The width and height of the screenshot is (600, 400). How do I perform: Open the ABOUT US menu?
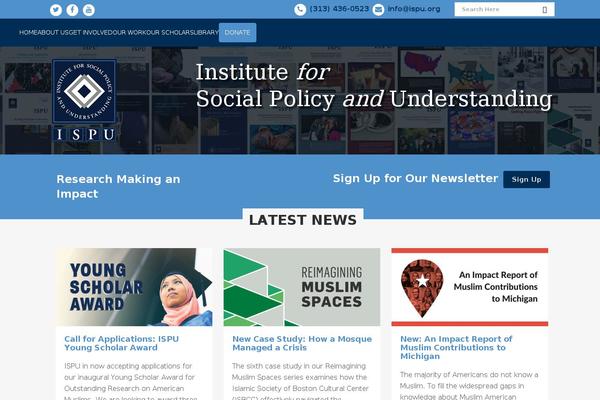[x=52, y=33]
